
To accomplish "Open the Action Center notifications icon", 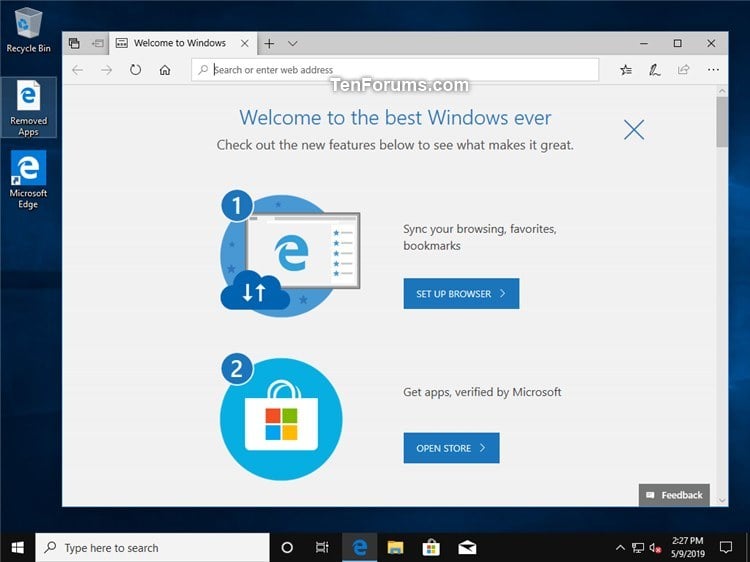I will [x=726, y=548].
